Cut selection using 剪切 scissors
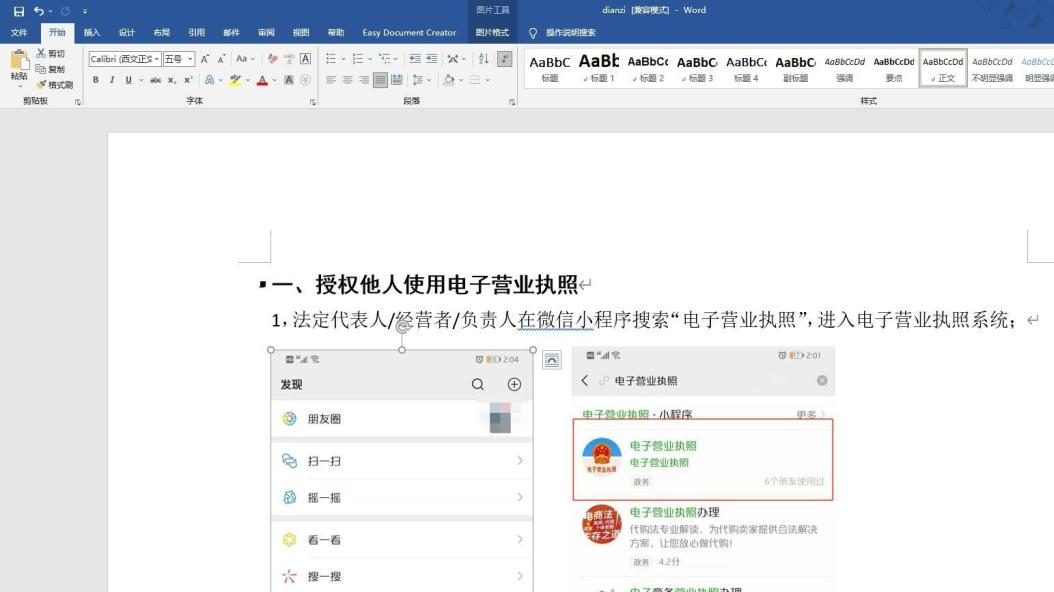 (x=51, y=53)
